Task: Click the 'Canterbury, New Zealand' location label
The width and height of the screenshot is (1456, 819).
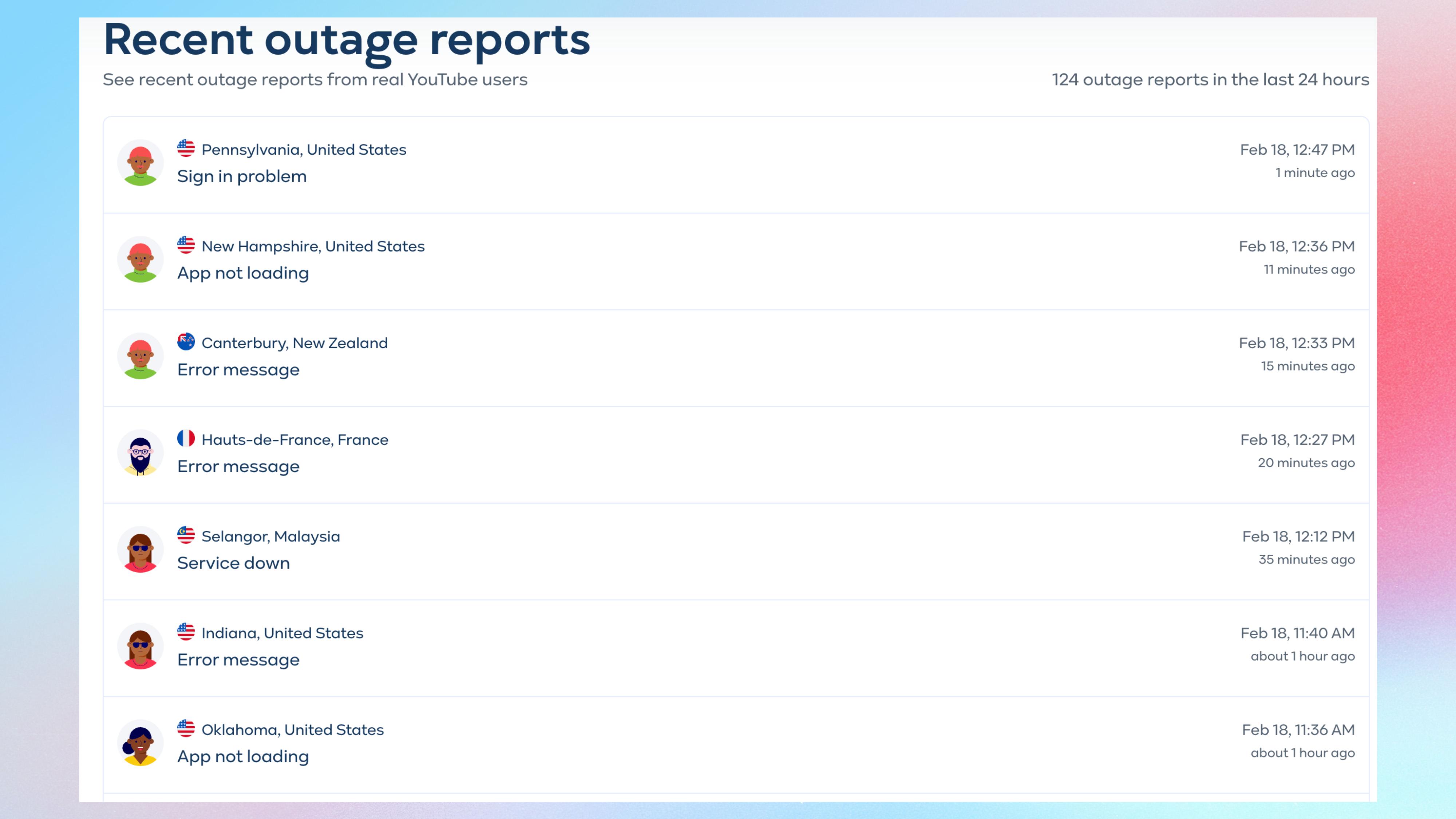Action: click(294, 343)
